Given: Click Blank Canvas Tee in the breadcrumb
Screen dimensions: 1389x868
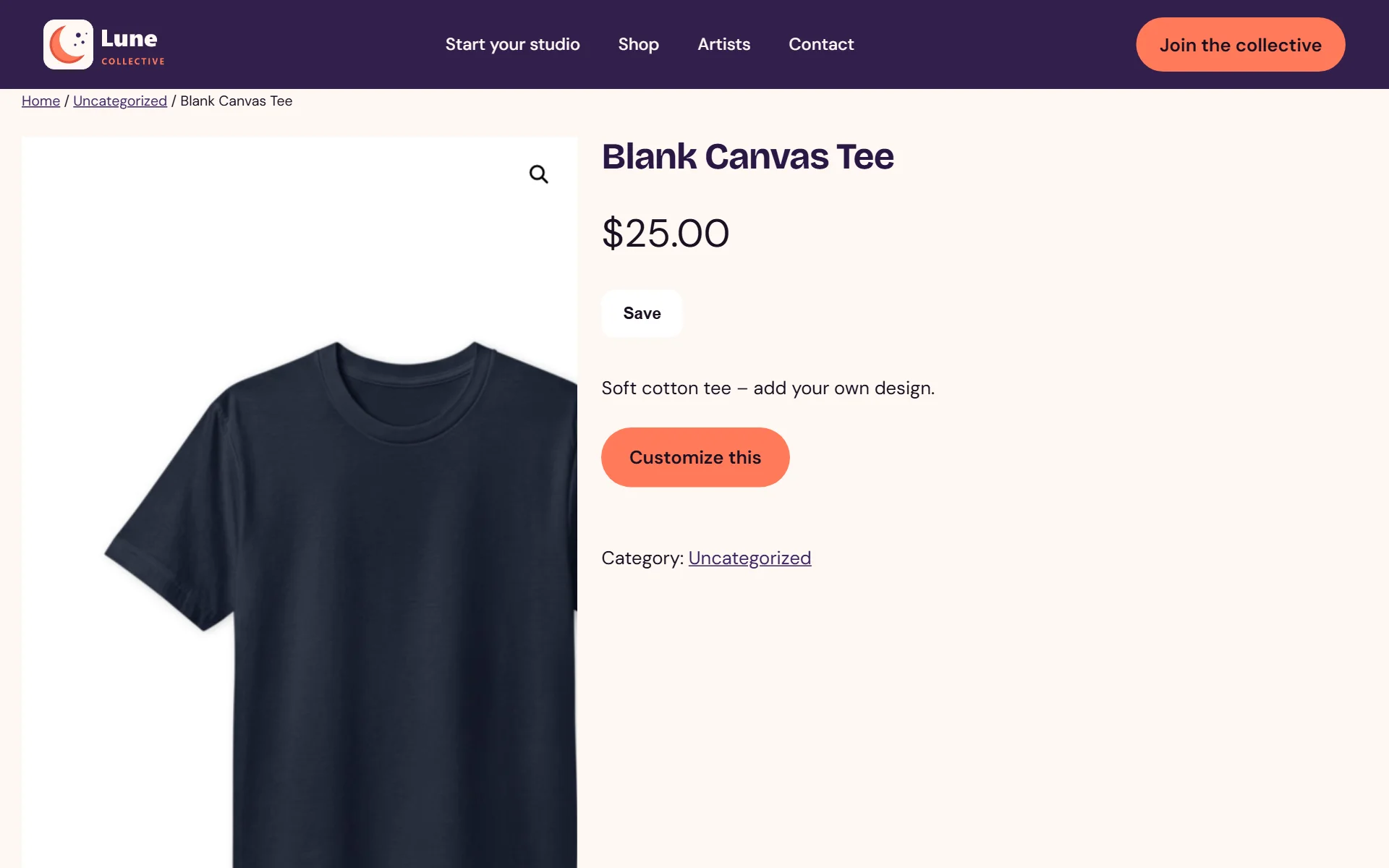Looking at the screenshot, I should click(x=236, y=101).
